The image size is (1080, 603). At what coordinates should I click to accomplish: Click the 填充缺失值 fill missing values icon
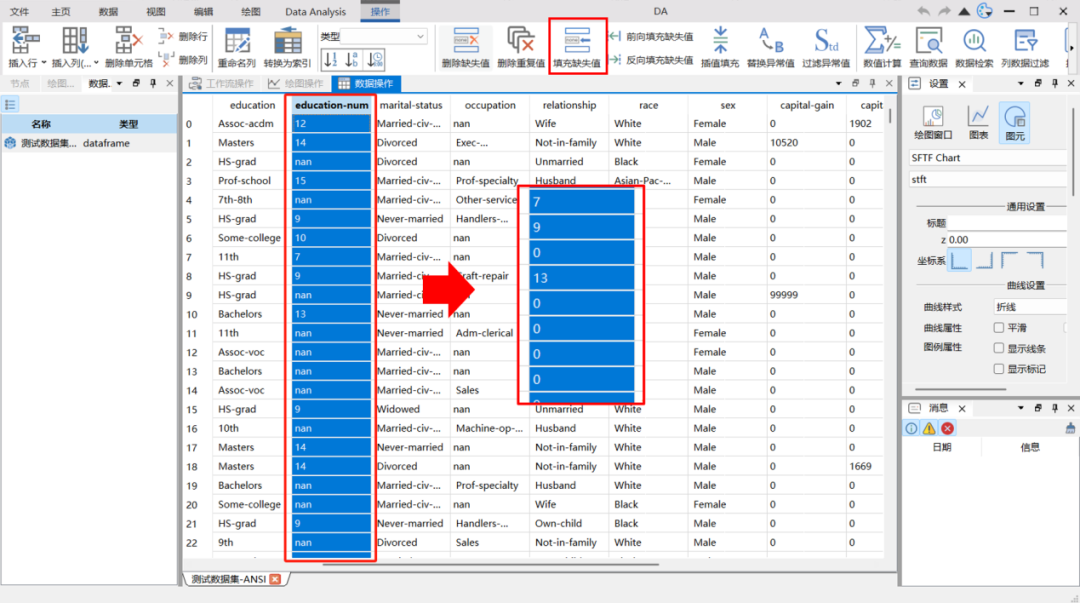pyautogui.click(x=577, y=41)
